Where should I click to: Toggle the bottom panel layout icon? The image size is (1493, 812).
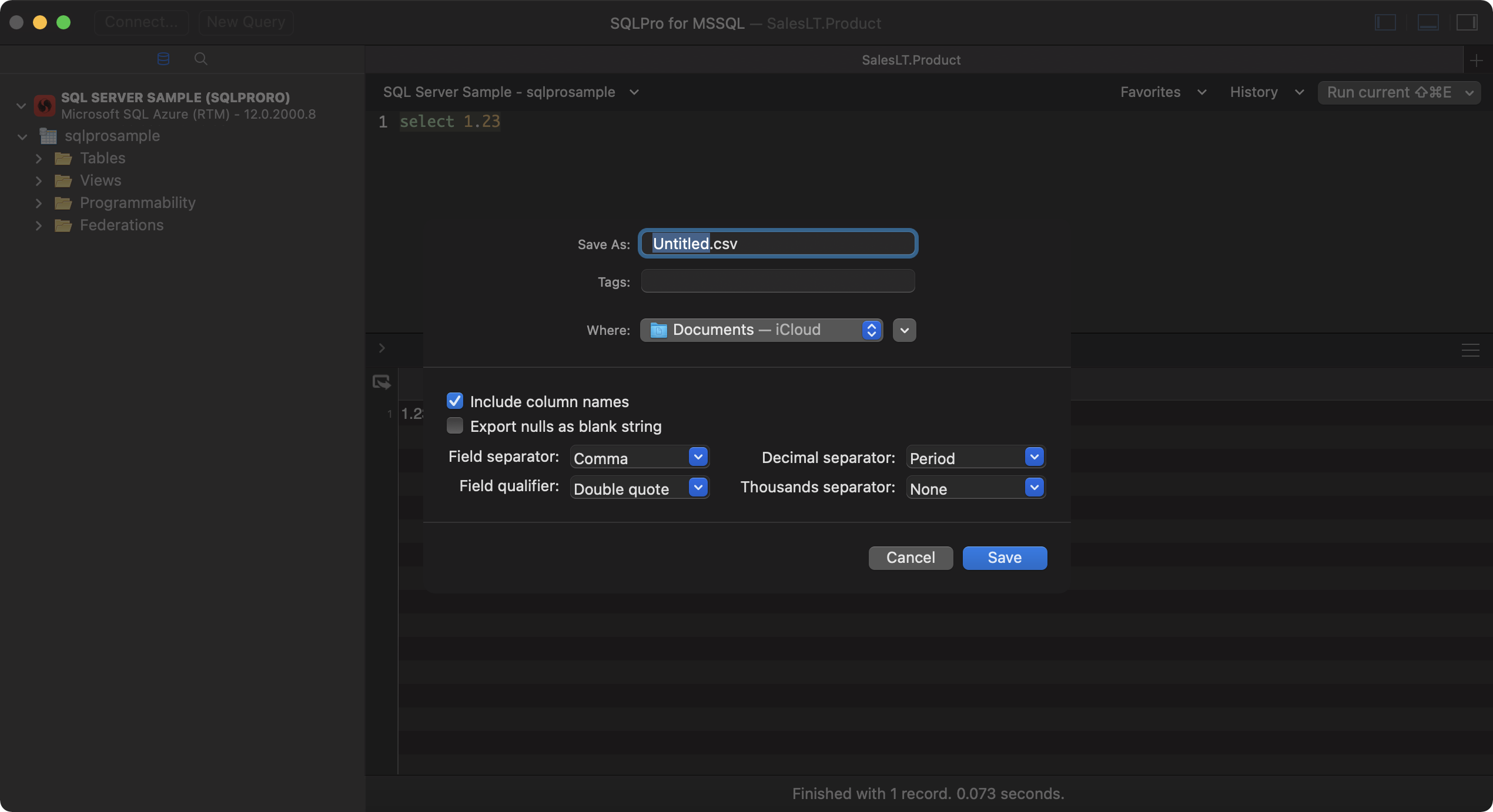click(x=1428, y=22)
